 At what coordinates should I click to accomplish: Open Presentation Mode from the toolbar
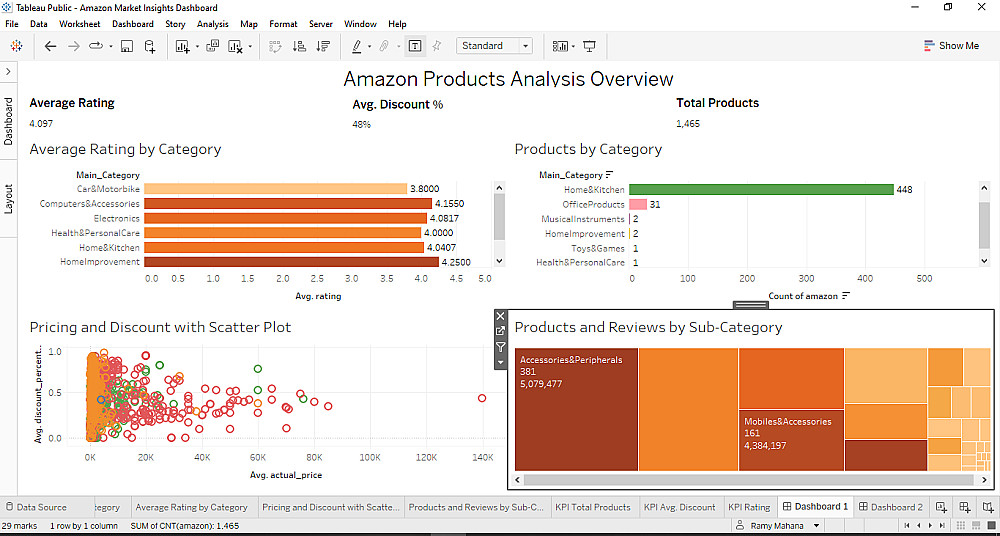coord(589,46)
